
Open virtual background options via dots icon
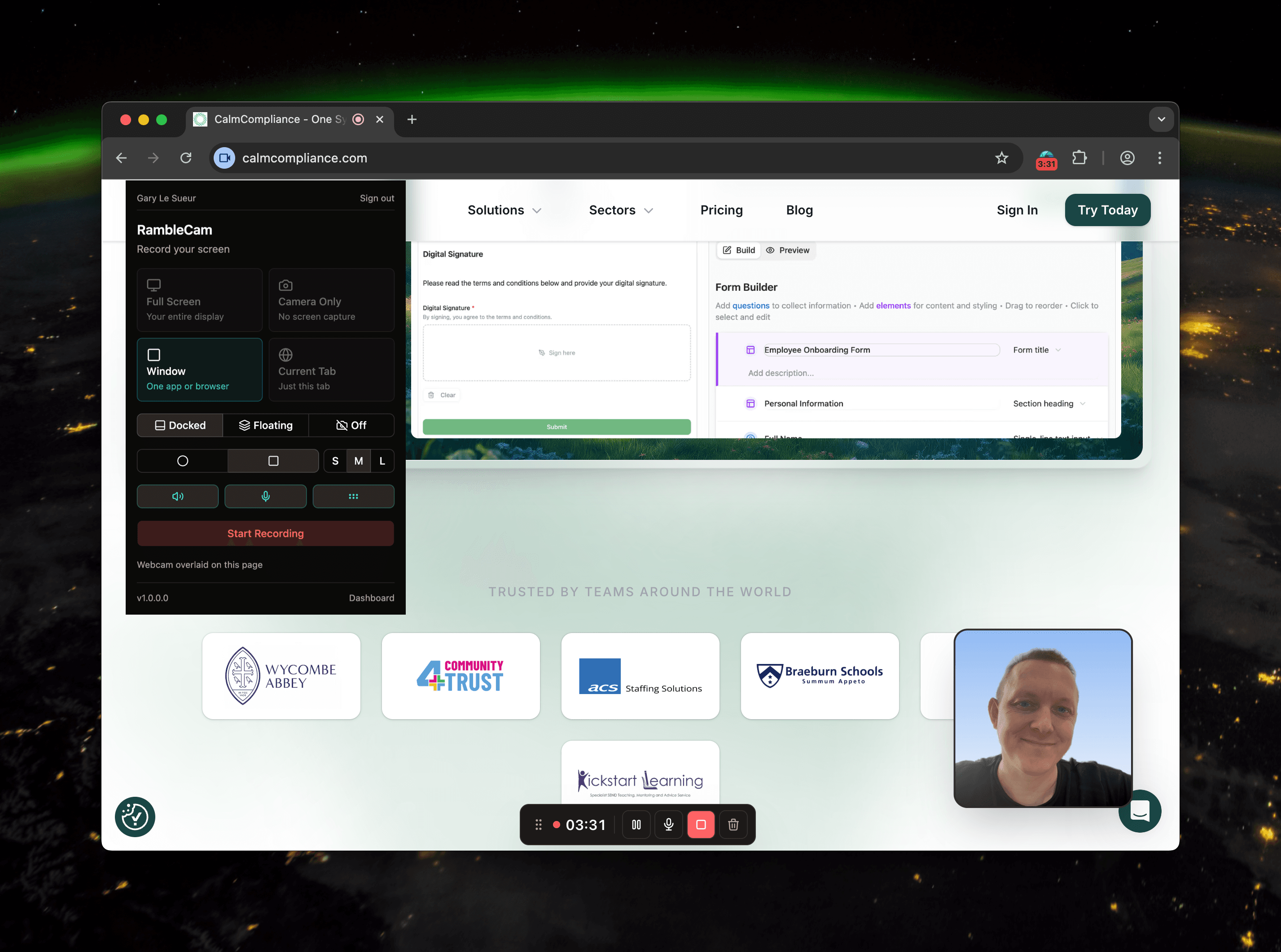pos(353,496)
